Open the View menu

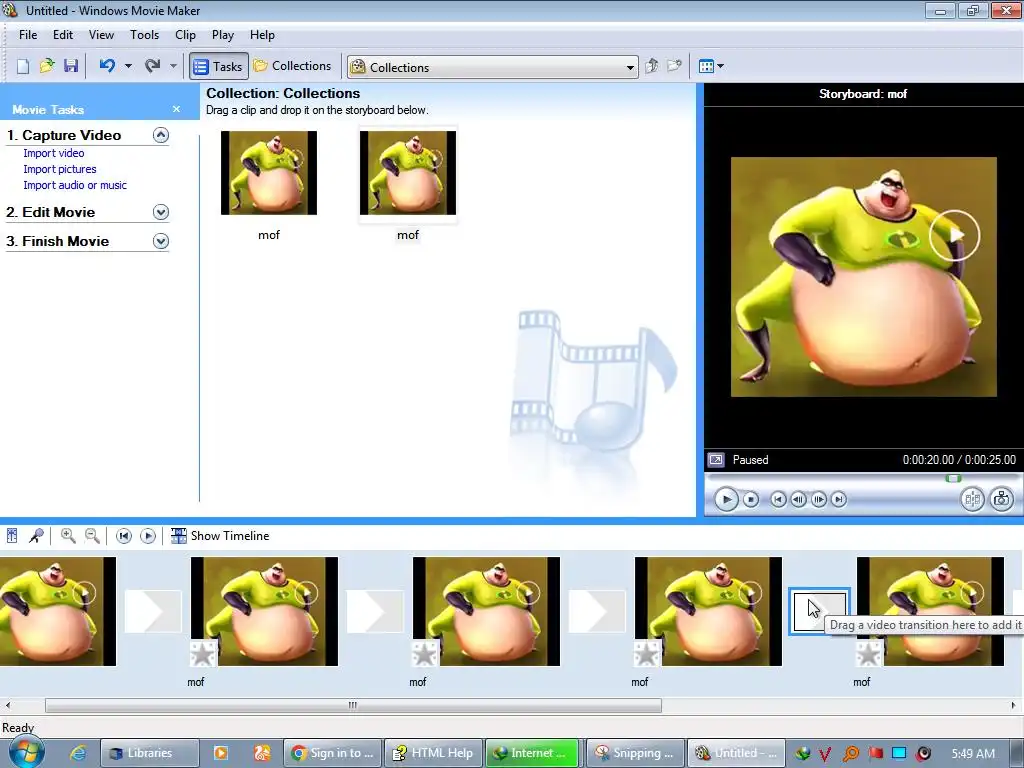(x=101, y=35)
